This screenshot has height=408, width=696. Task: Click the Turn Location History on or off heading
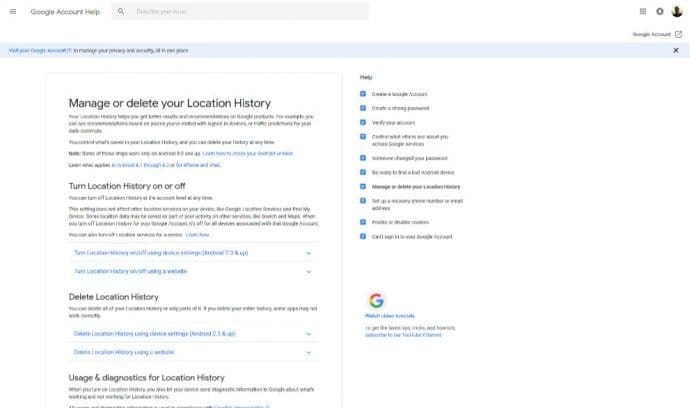(x=127, y=186)
